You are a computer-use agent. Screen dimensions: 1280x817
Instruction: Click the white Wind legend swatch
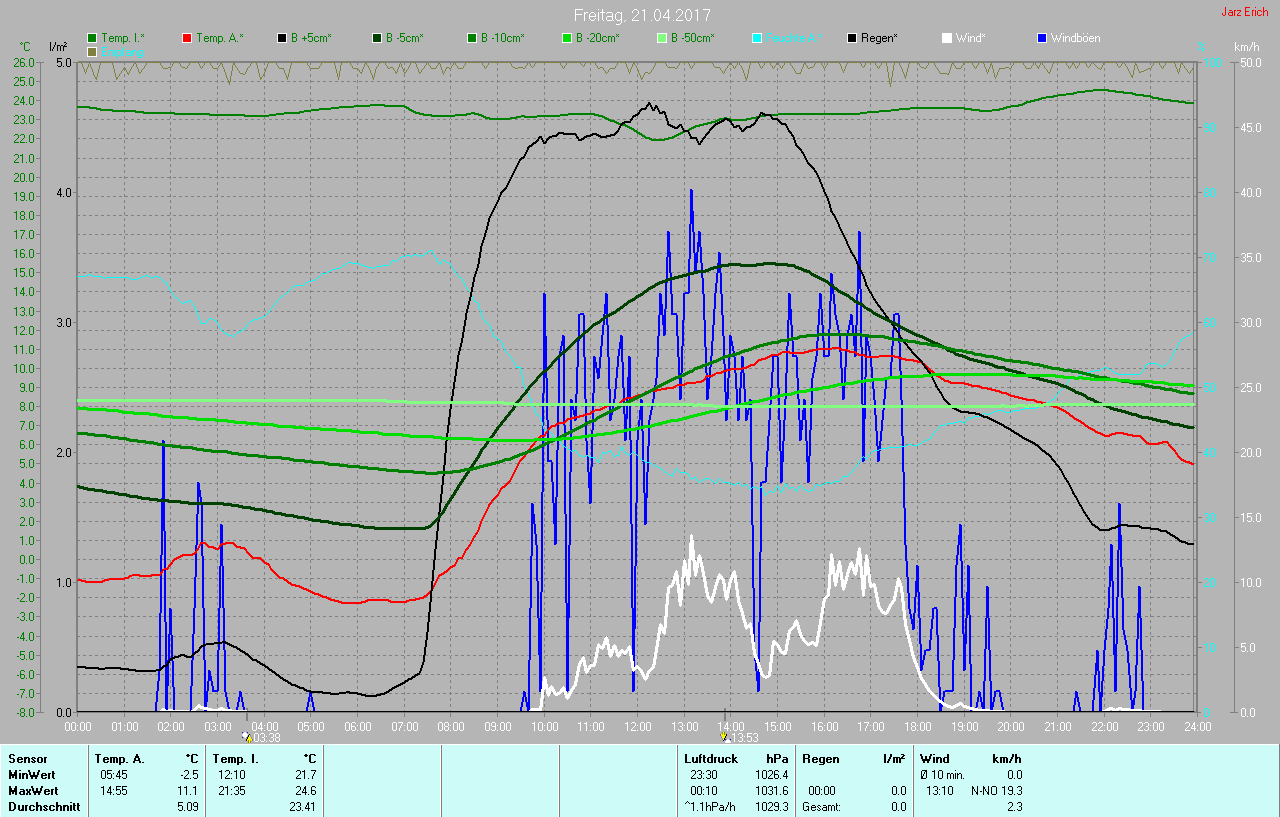(947, 38)
